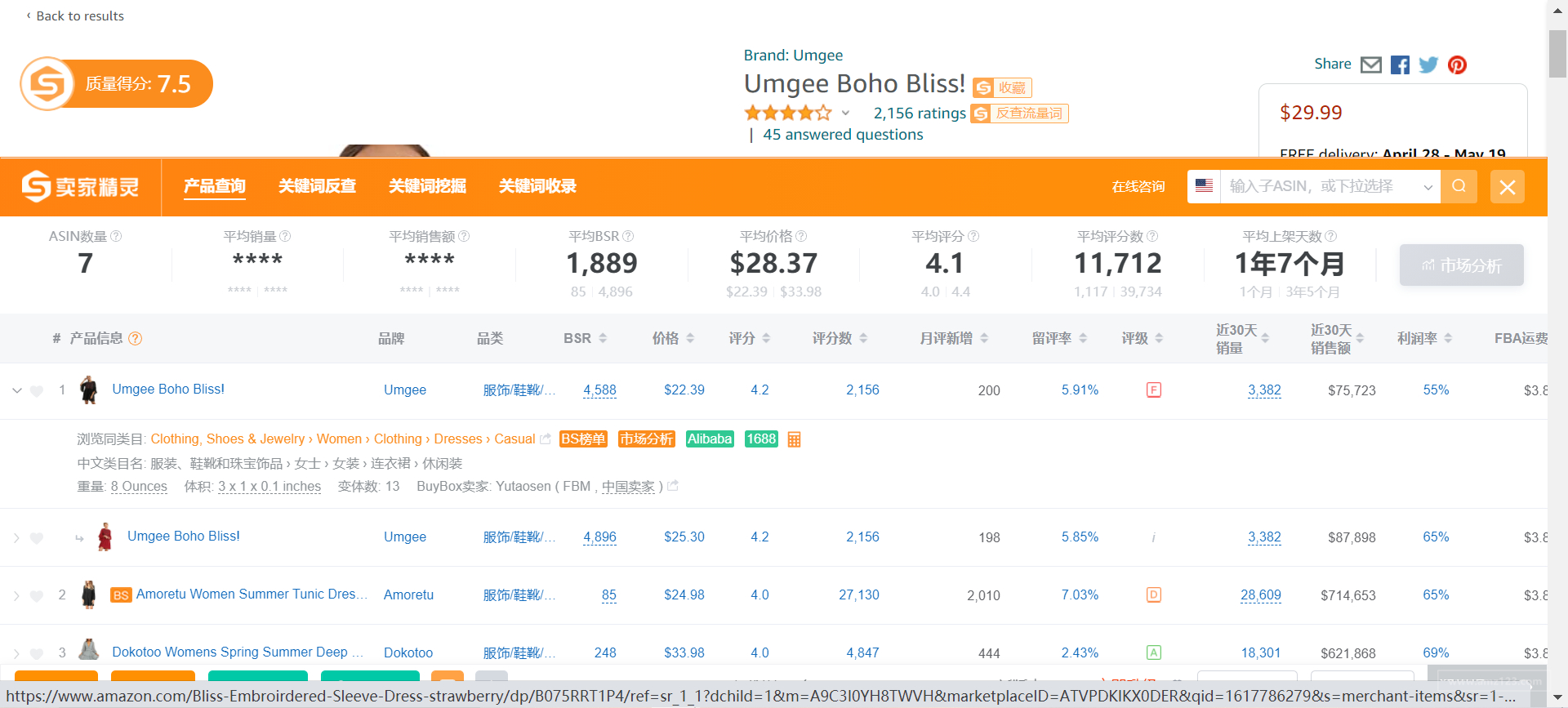This screenshot has width=1568, height=708.
Task: Collapse the first Umgee Boho Bliss row
Action: pyautogui.click(x=16, y=390)
